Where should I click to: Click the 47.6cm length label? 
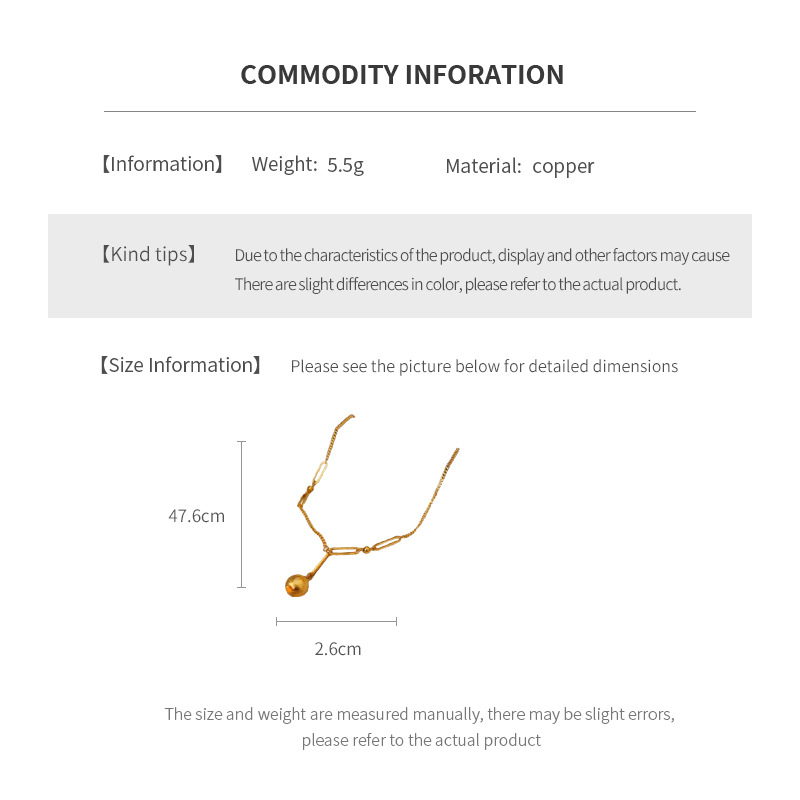click(196, 517)
